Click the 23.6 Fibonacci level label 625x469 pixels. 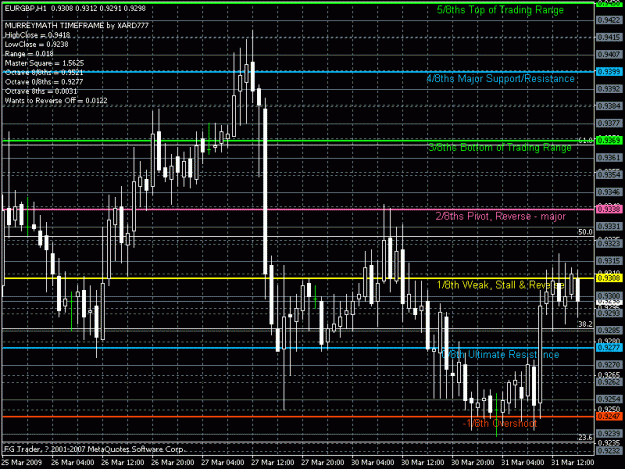coord(585,438)
